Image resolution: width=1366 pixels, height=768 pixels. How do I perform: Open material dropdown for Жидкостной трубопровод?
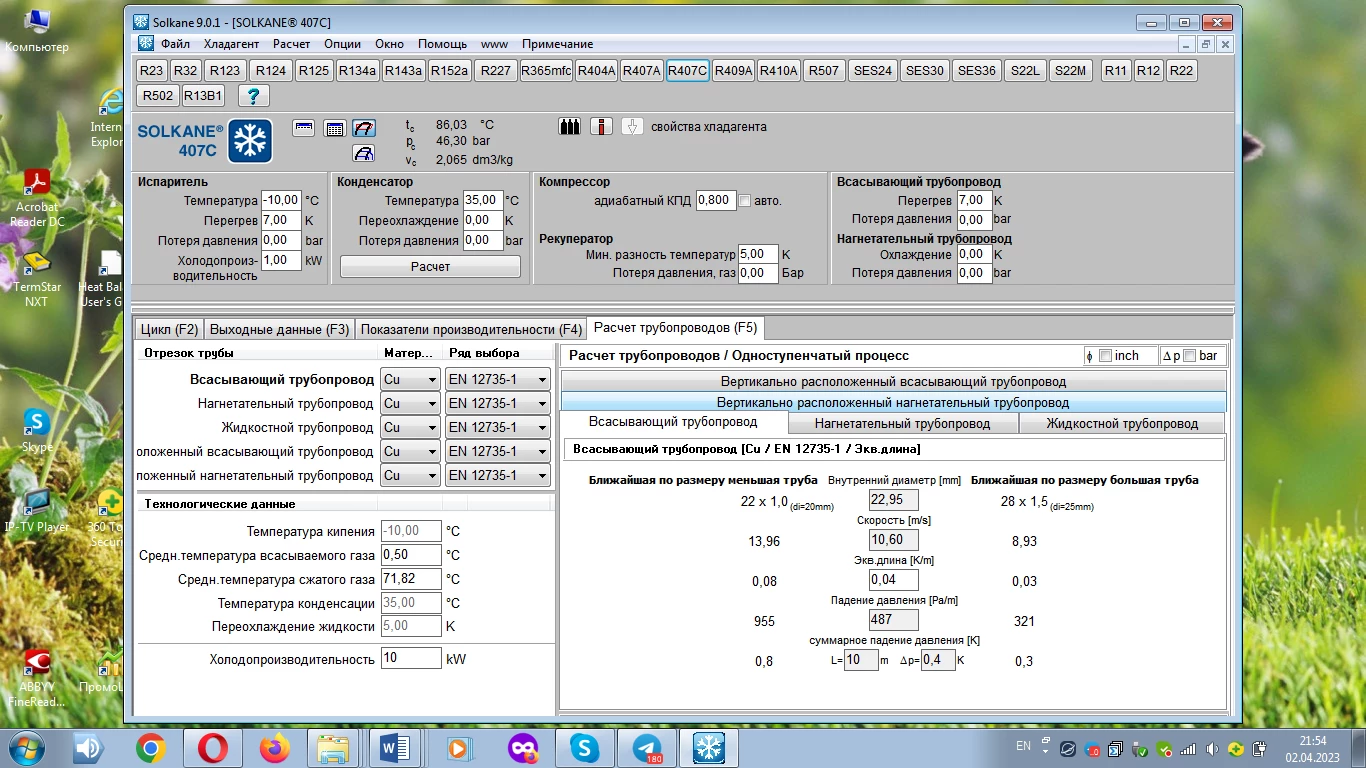(x=411, y=427)
